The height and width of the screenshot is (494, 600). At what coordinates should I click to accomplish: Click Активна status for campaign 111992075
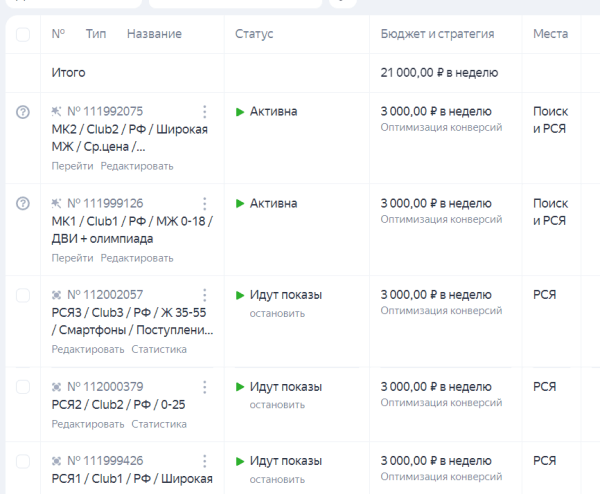coord(274,111)
